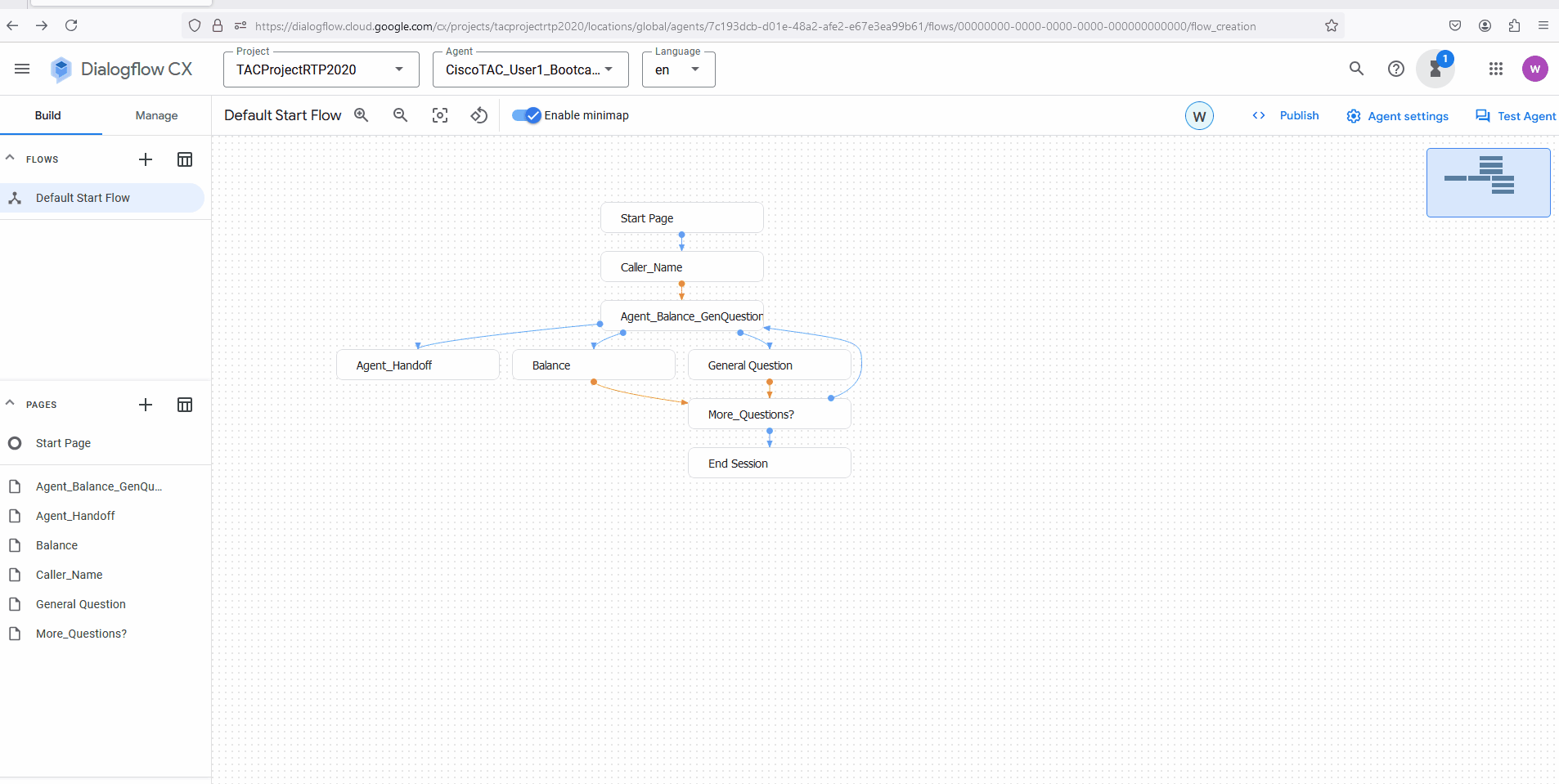The height and width of the screenshot is (784, 1559).
Task: Open Test Agent panel
Action: (x=1515, y=116)
